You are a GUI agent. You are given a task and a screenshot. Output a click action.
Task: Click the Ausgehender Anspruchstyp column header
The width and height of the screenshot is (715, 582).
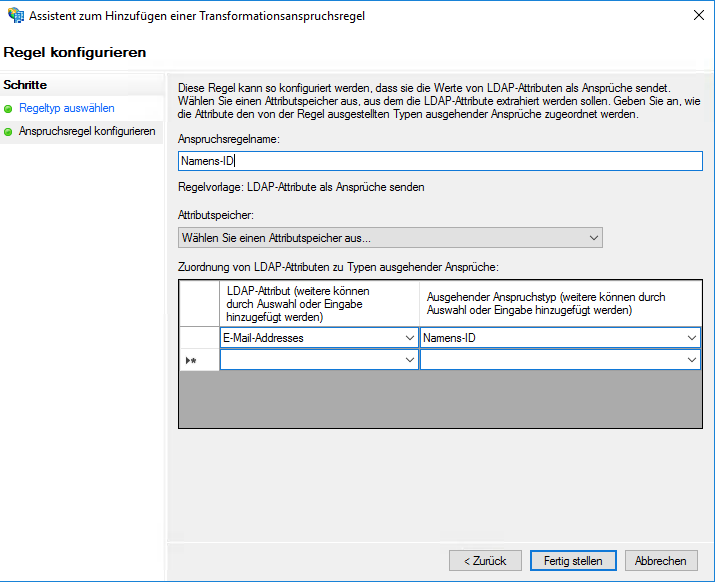[x=560, y=303]
